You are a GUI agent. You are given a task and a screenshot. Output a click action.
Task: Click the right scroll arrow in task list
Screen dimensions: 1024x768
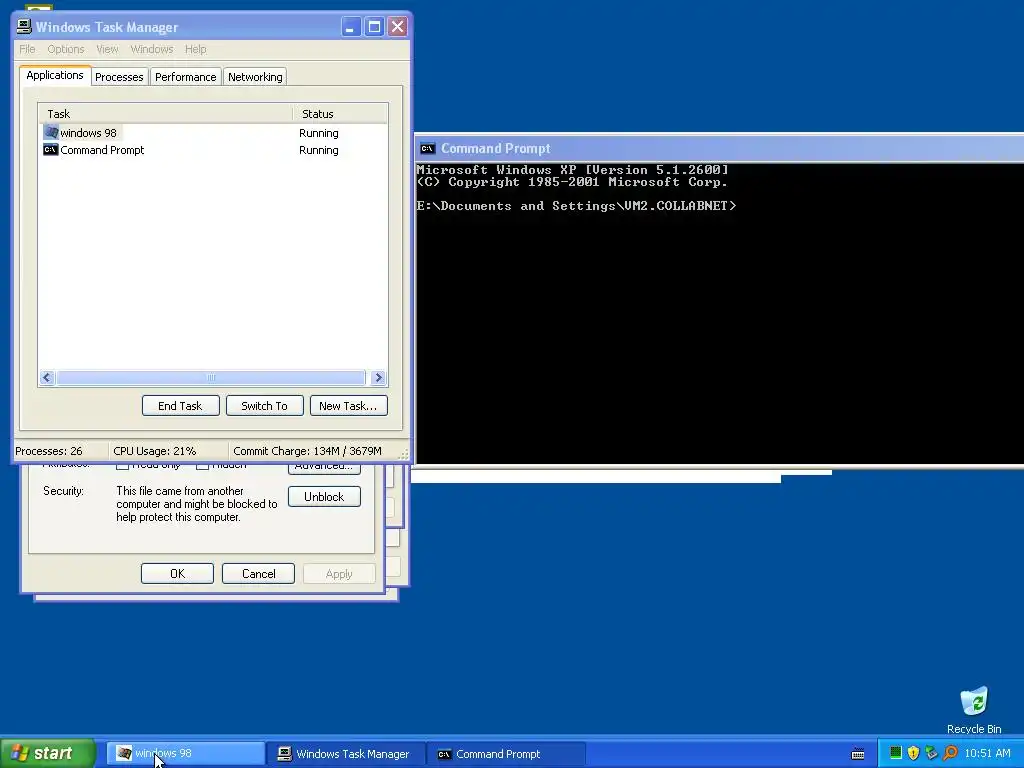pyautogui.click(x=378, y=377)
